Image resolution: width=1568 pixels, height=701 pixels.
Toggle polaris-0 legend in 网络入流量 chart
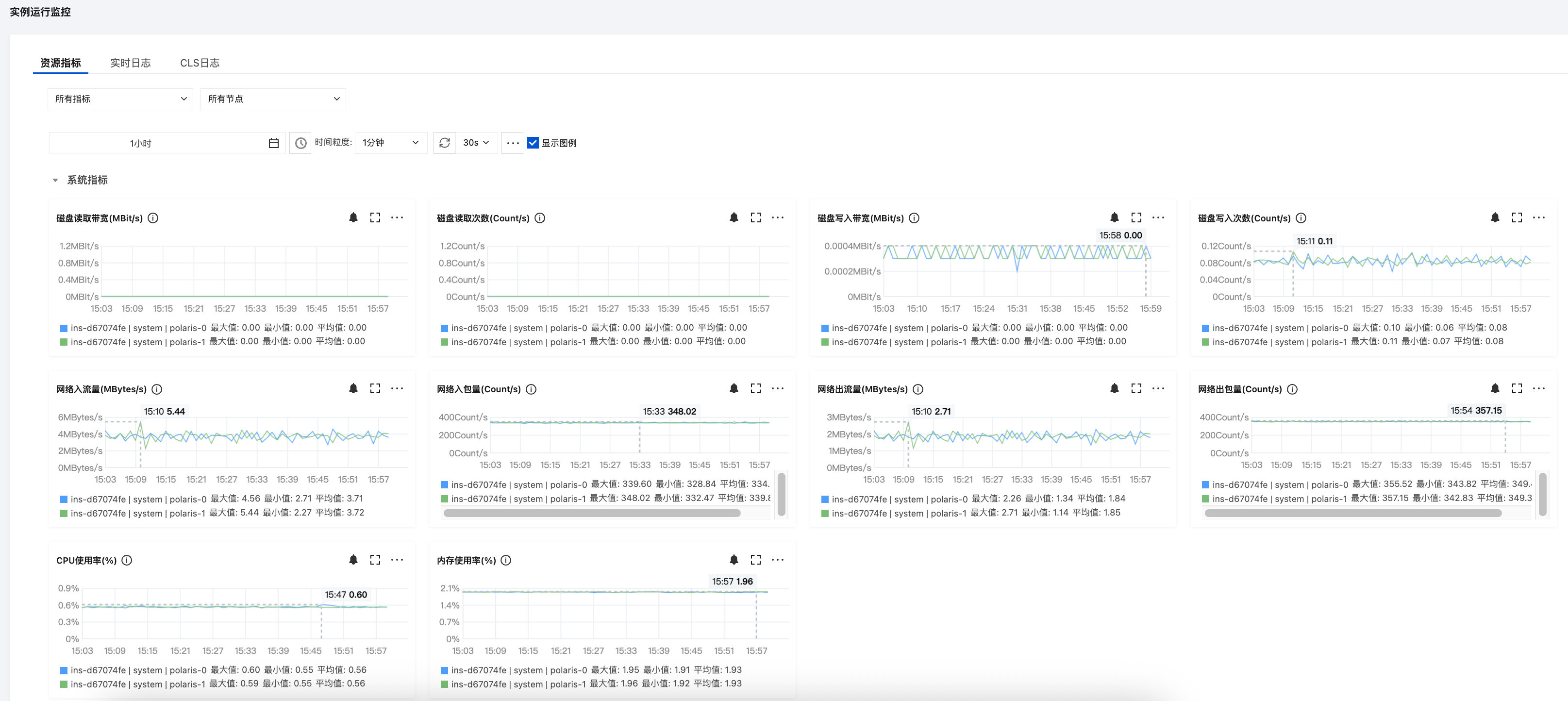click(138, 499)
